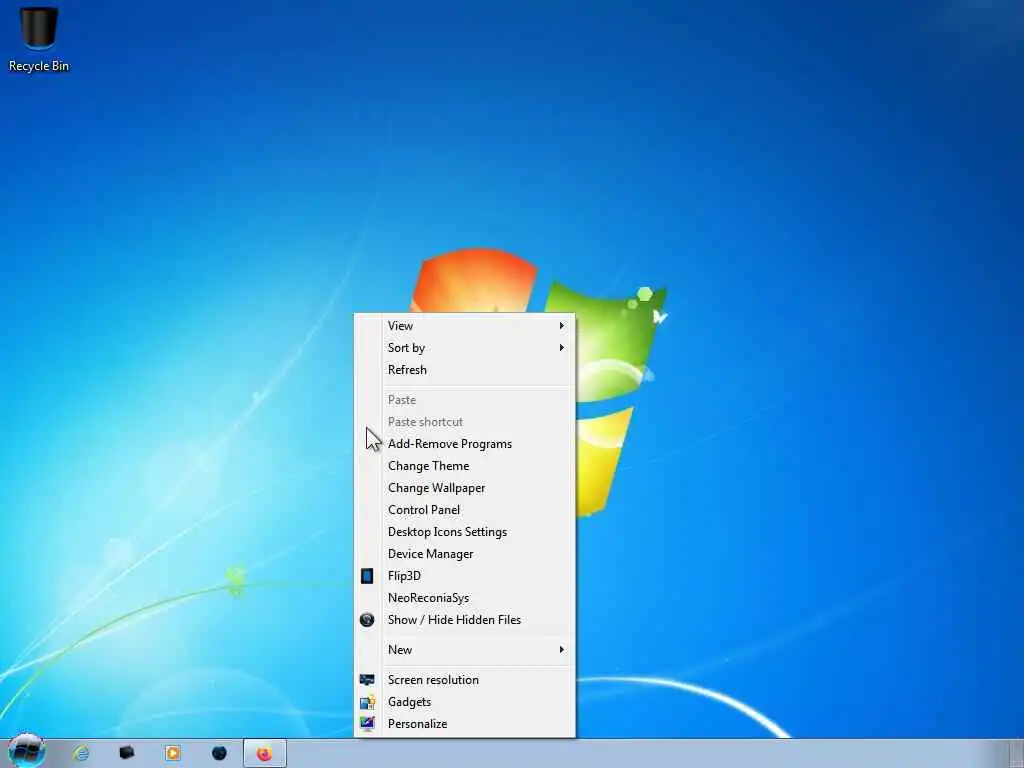1024x768 pixels.
Task: Click the Gadgets menu icon
Action: tap(367, 702)
